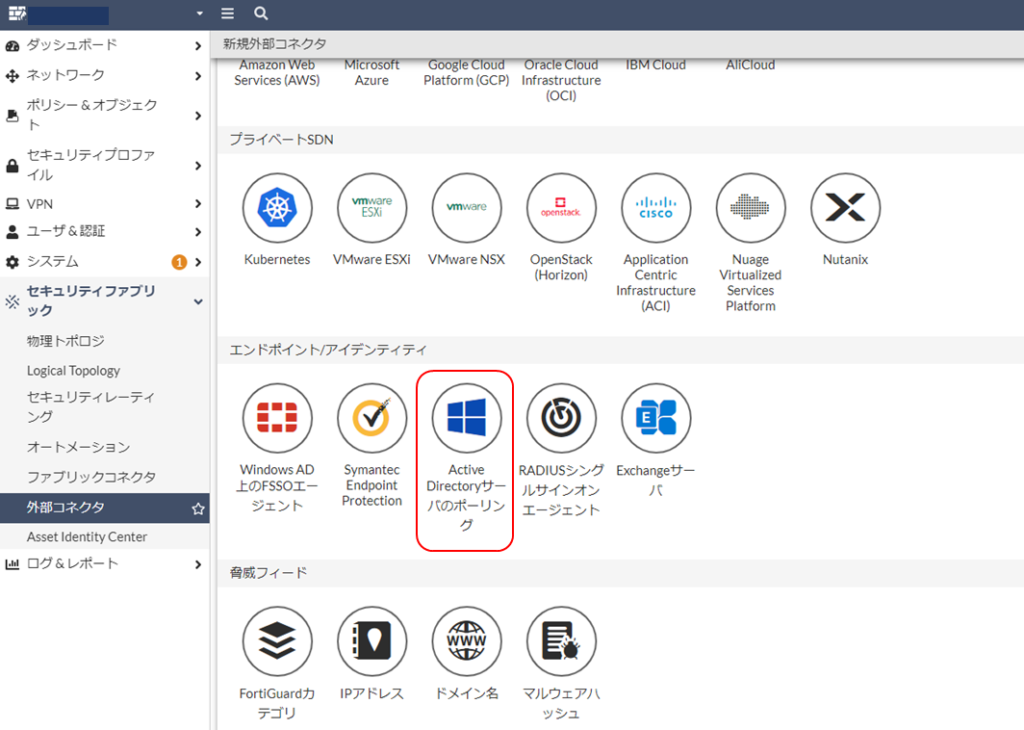Toggle favorite star on 外部コネクタ
This screenshot has height=730, width=1024.
pos(198,508)
